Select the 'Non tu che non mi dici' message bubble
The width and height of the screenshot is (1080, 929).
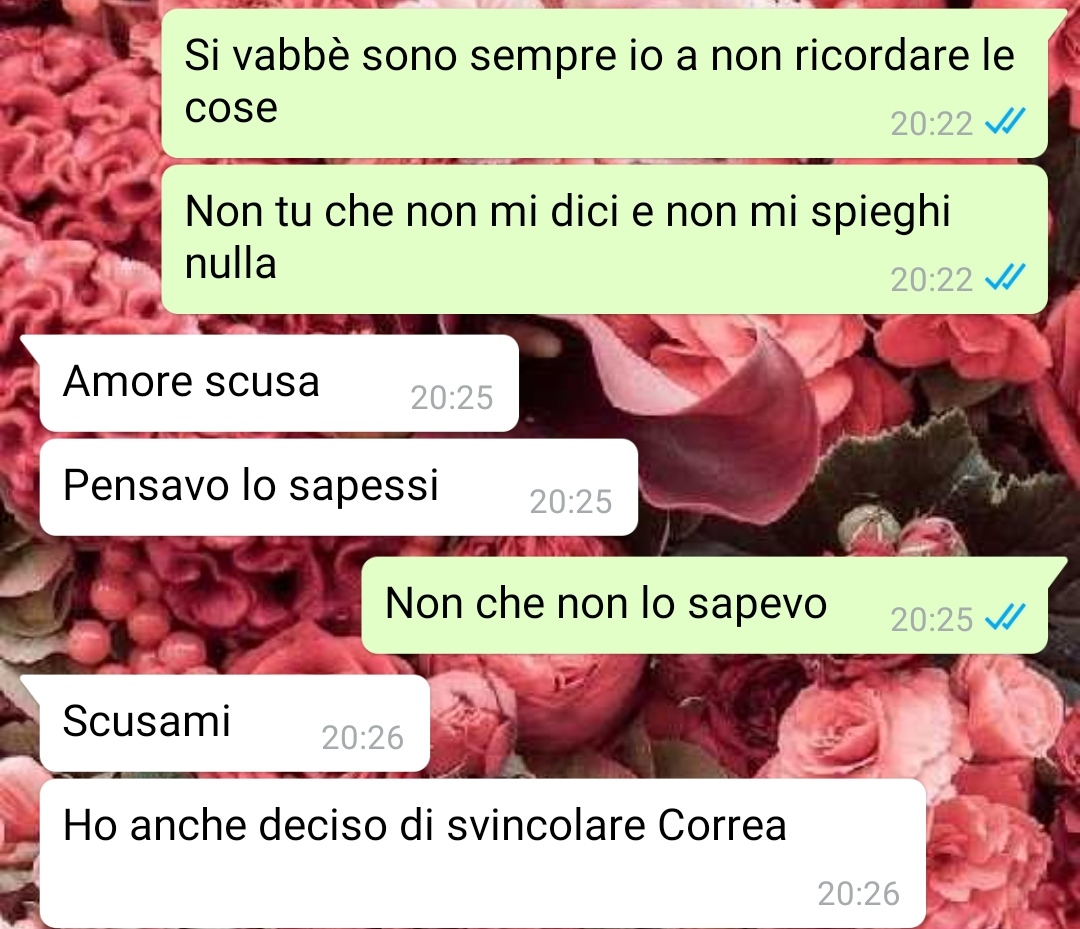(x=605, y=239)
